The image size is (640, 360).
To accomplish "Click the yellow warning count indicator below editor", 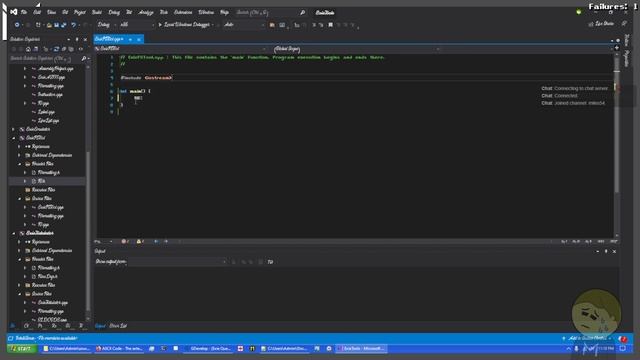I will 140,242.
